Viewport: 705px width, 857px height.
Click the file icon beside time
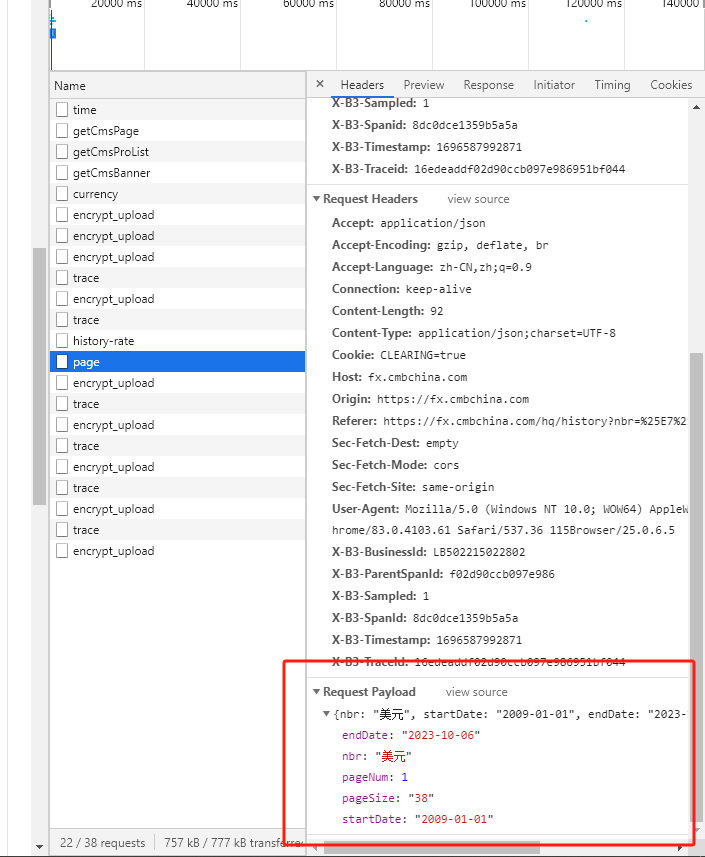point(62,109)
